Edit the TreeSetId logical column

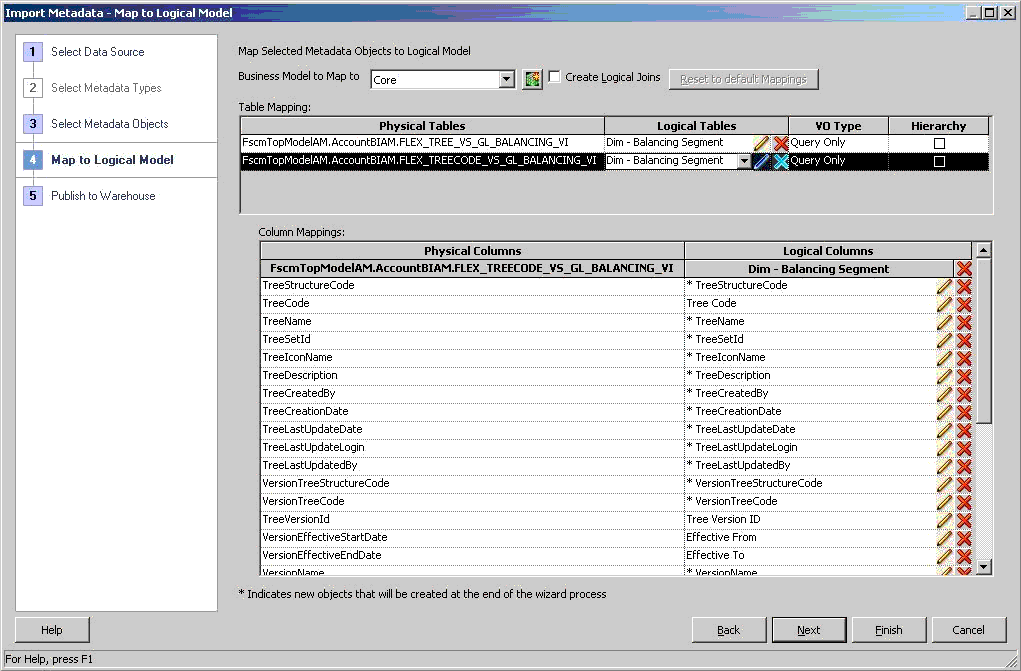click(944, 340)
